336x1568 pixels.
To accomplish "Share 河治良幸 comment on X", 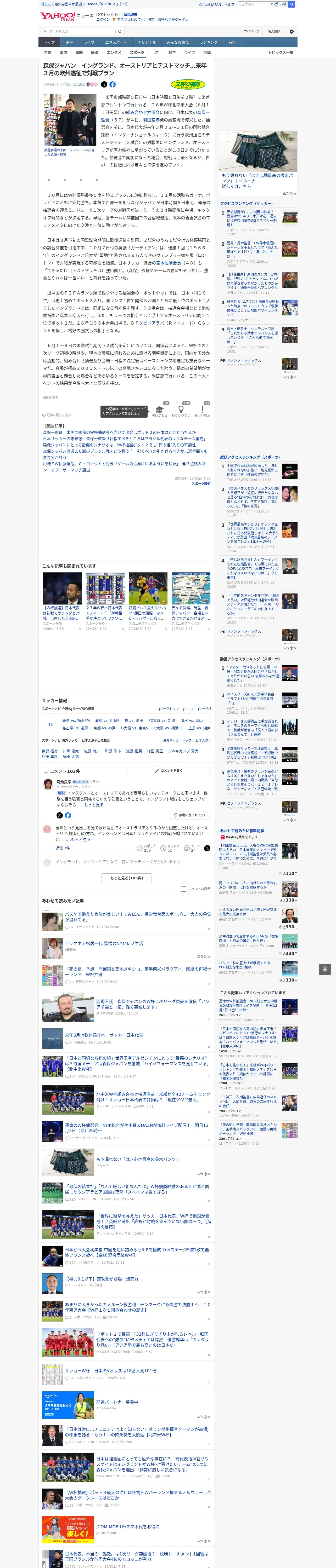I will pyautogui.click(x=59, y=815).
